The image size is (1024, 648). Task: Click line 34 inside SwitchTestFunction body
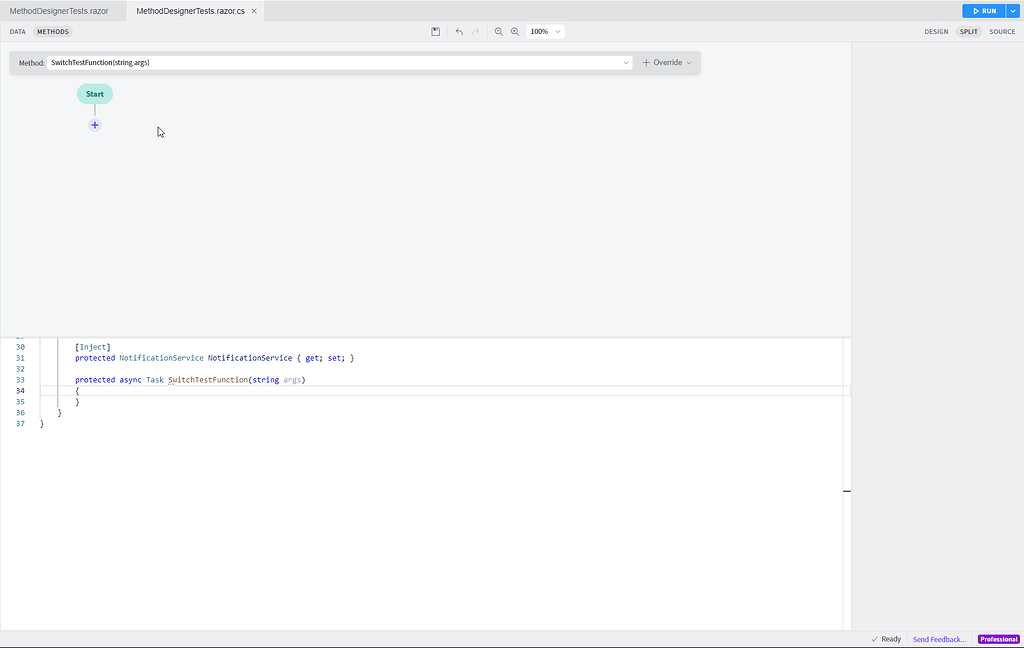click(76, 390)
